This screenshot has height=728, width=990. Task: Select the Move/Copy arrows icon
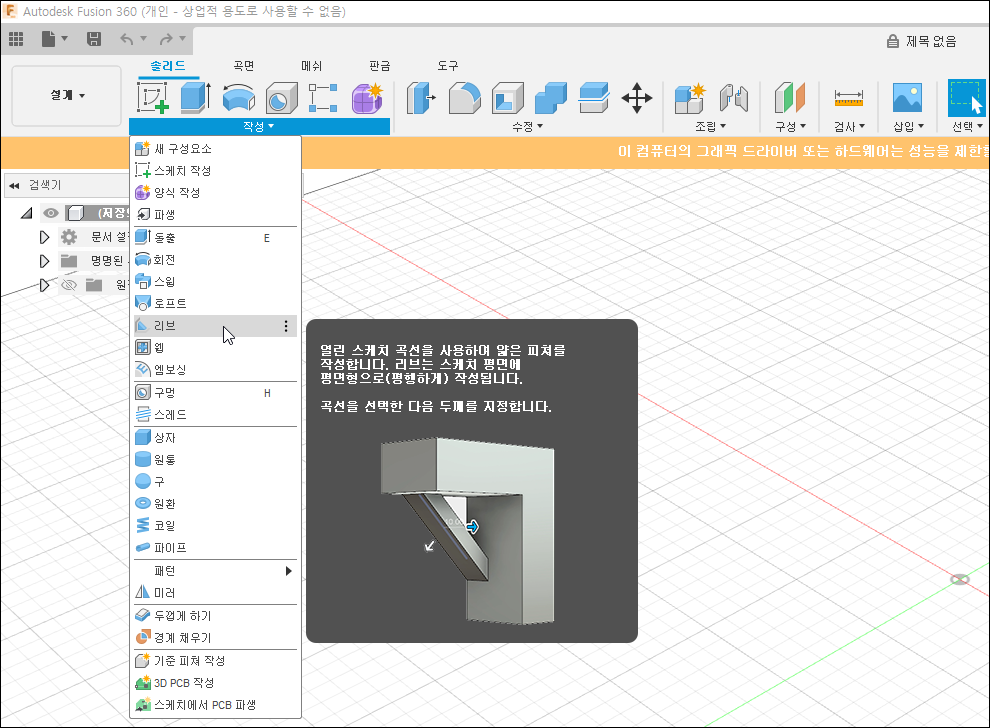[x=636, y=98]
